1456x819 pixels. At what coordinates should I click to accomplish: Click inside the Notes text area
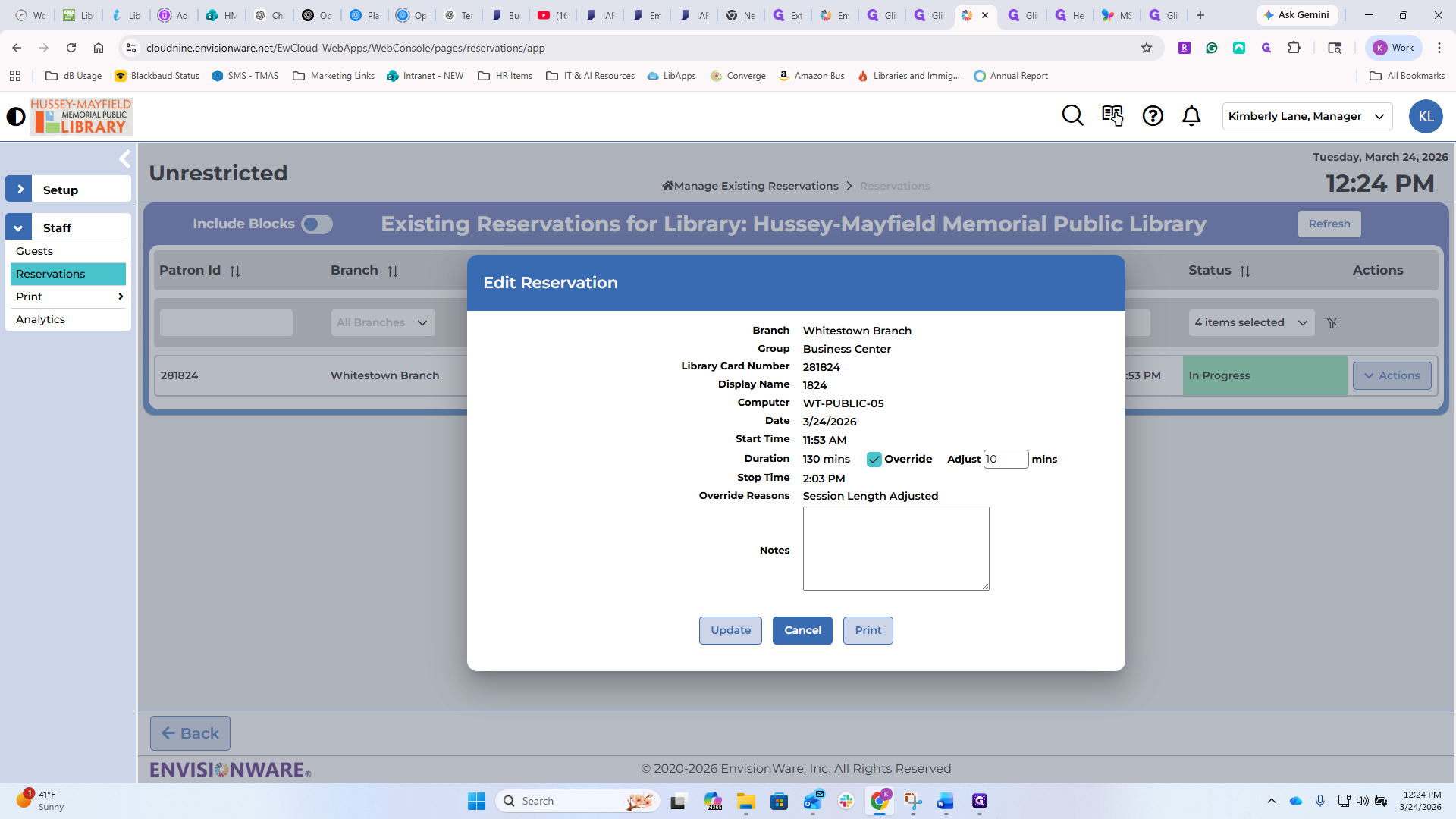pyautogui.click(x=896, y=548)
